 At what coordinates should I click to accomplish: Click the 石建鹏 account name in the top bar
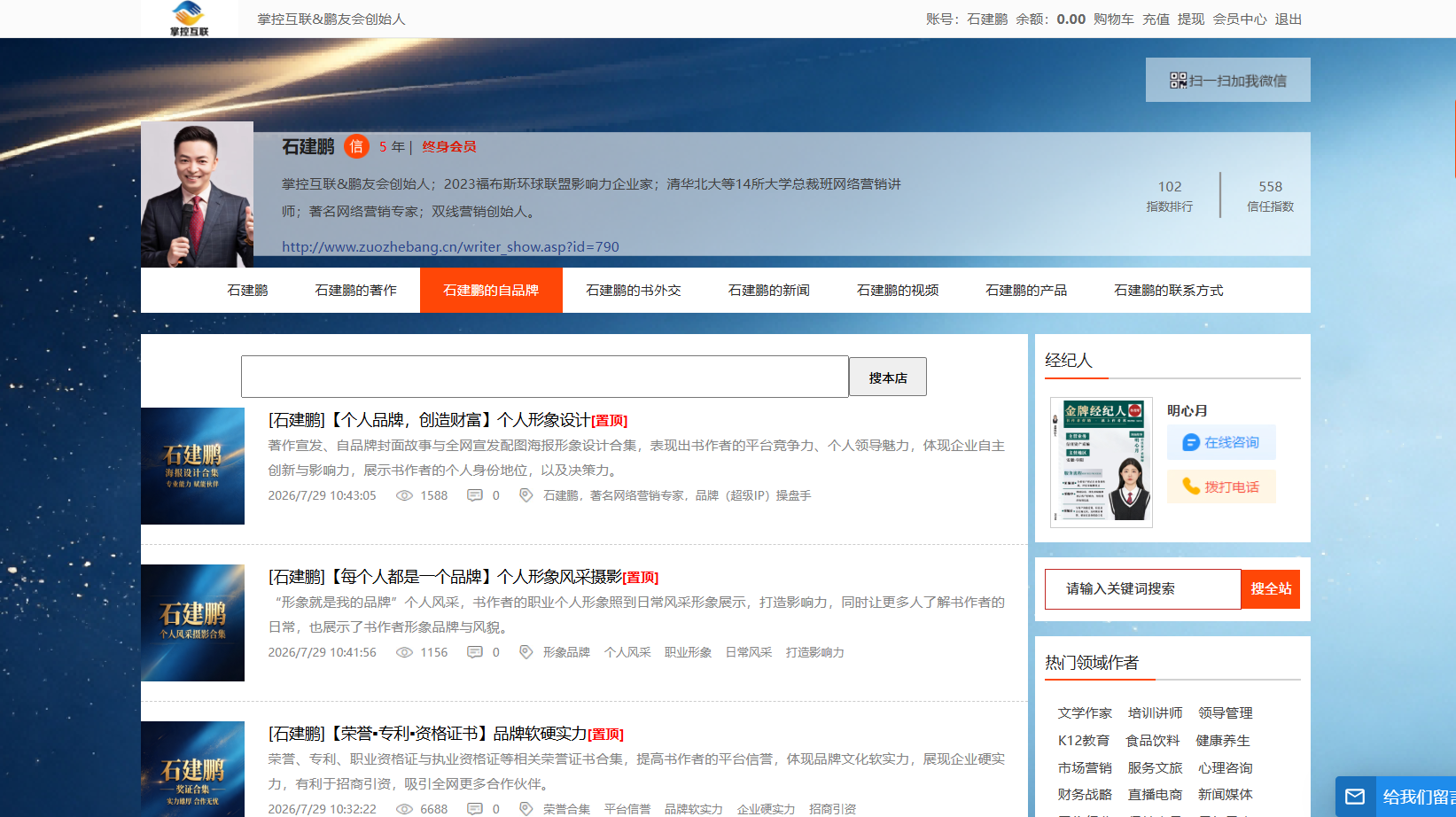[987, 19]
